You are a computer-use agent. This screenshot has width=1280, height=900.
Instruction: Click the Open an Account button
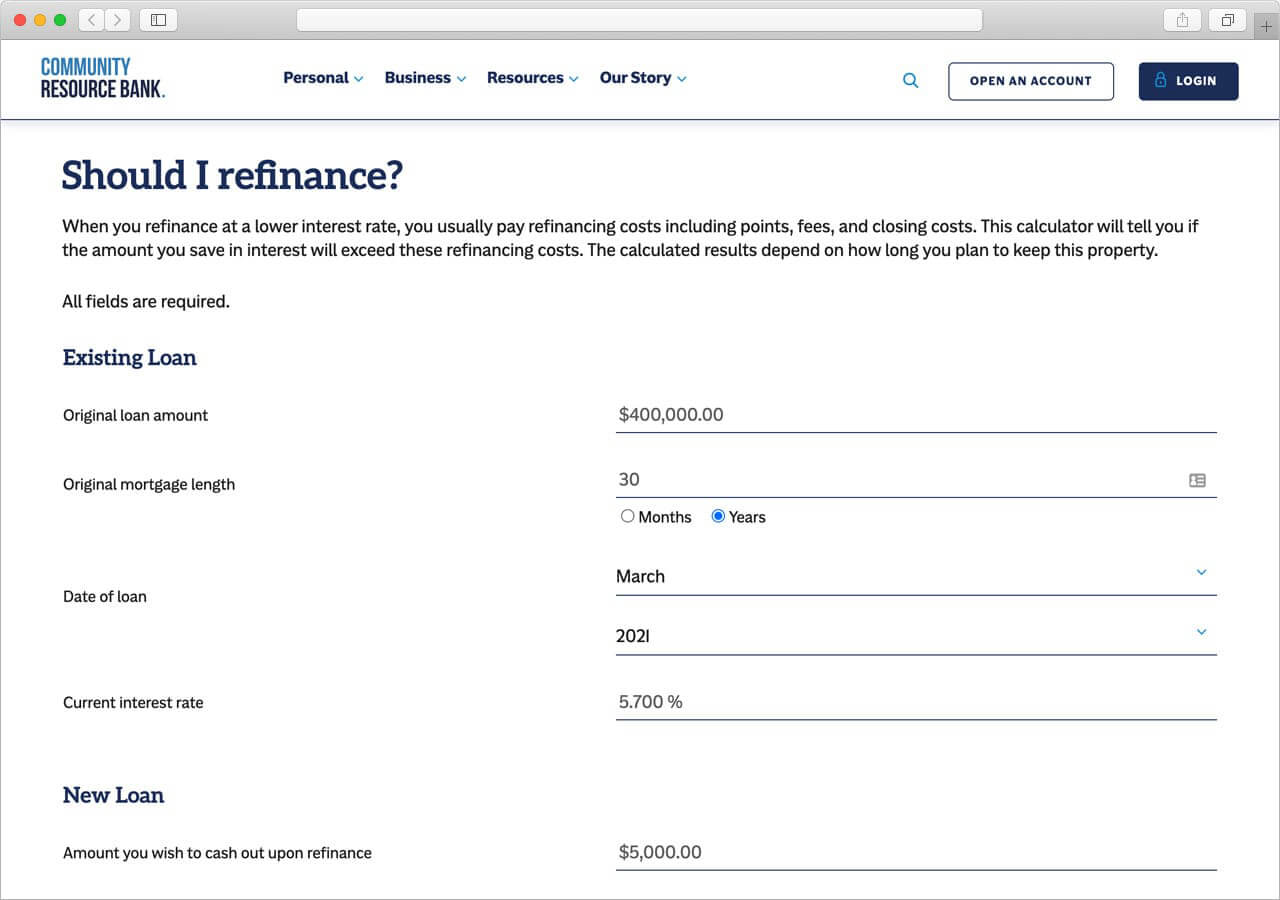[1030, 81]
